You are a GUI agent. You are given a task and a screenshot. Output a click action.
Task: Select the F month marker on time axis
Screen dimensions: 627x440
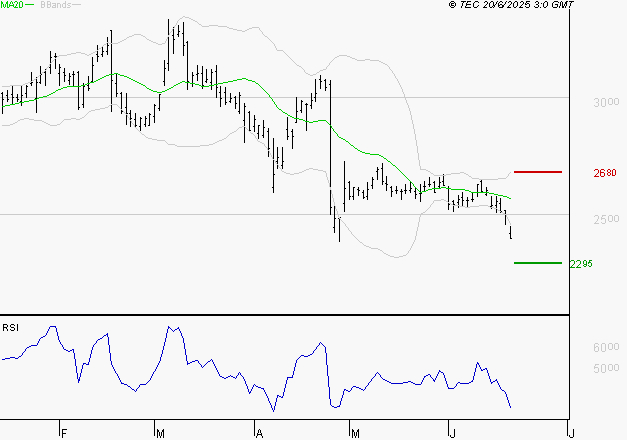pos(63,433)
